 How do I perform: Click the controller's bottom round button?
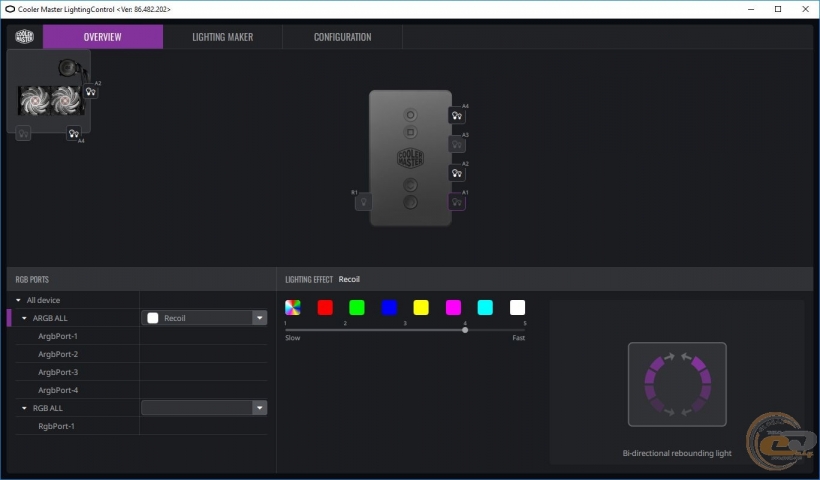[411, 202]
